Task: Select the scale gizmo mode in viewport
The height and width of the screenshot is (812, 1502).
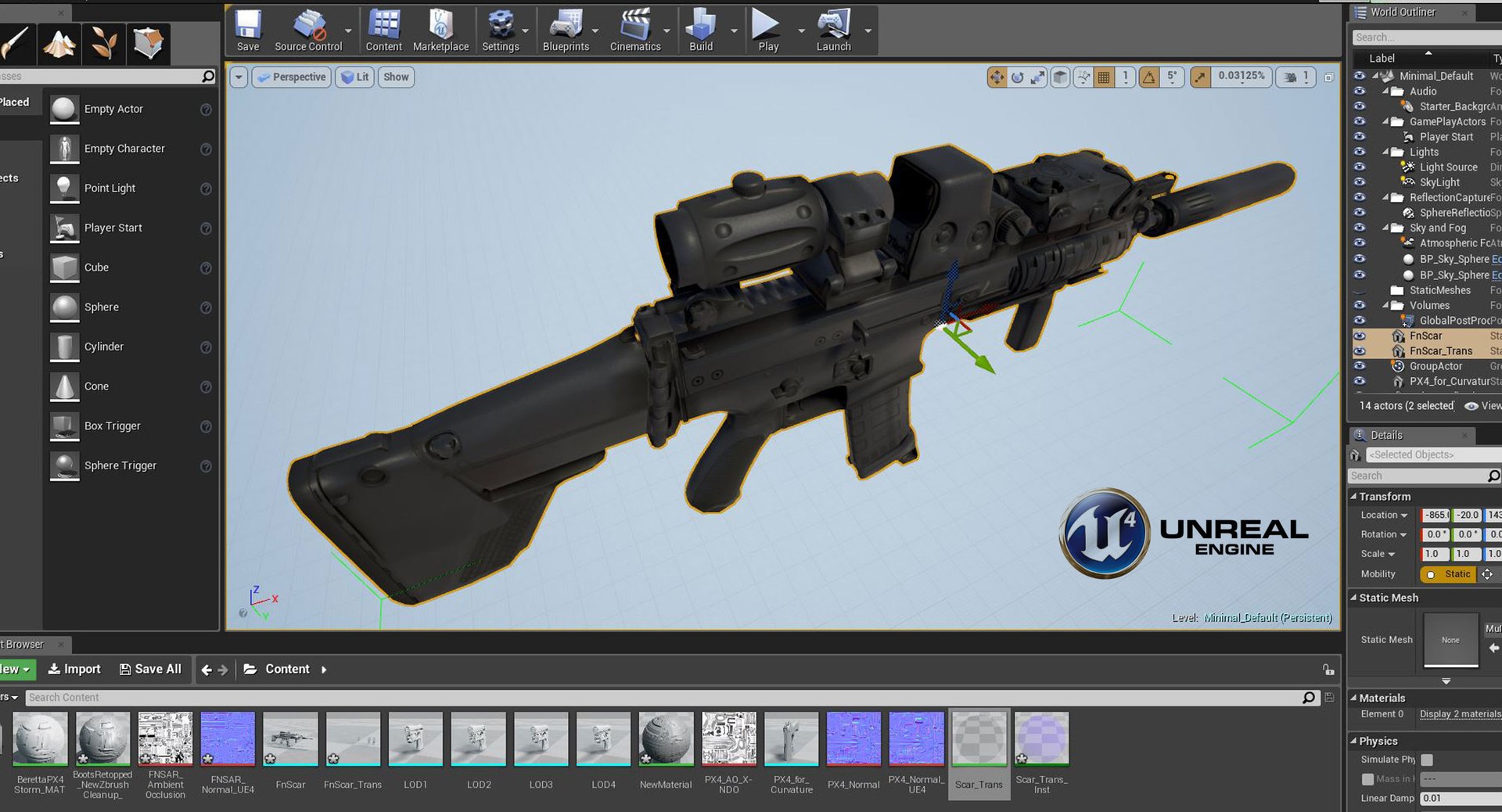Action: click(x=1037, y=77)
